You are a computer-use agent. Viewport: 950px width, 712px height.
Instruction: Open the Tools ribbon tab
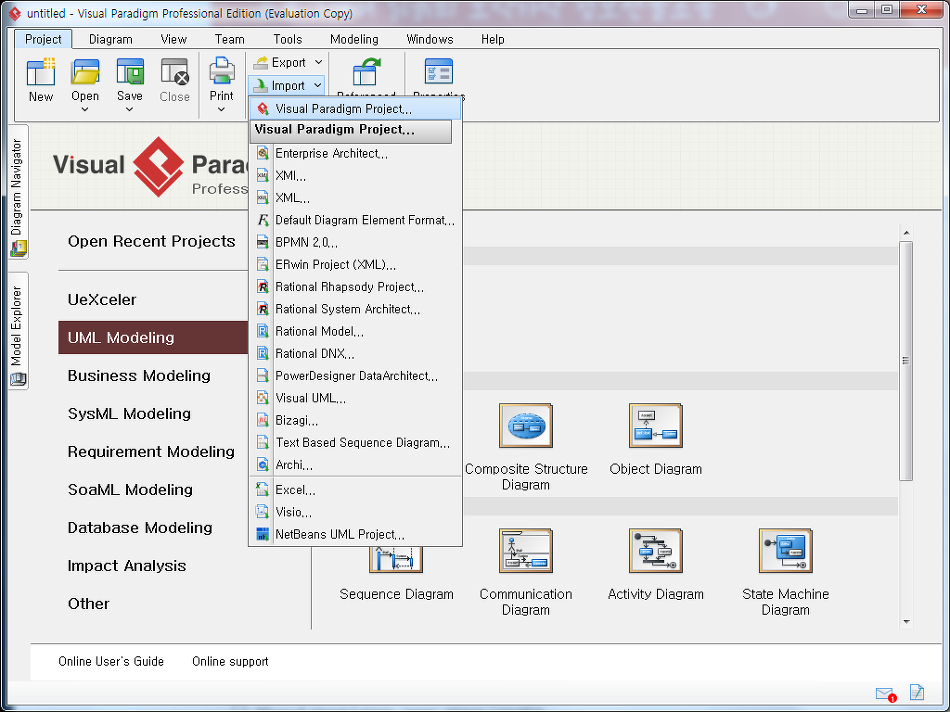pyautogui.click(x=287, y=39)
